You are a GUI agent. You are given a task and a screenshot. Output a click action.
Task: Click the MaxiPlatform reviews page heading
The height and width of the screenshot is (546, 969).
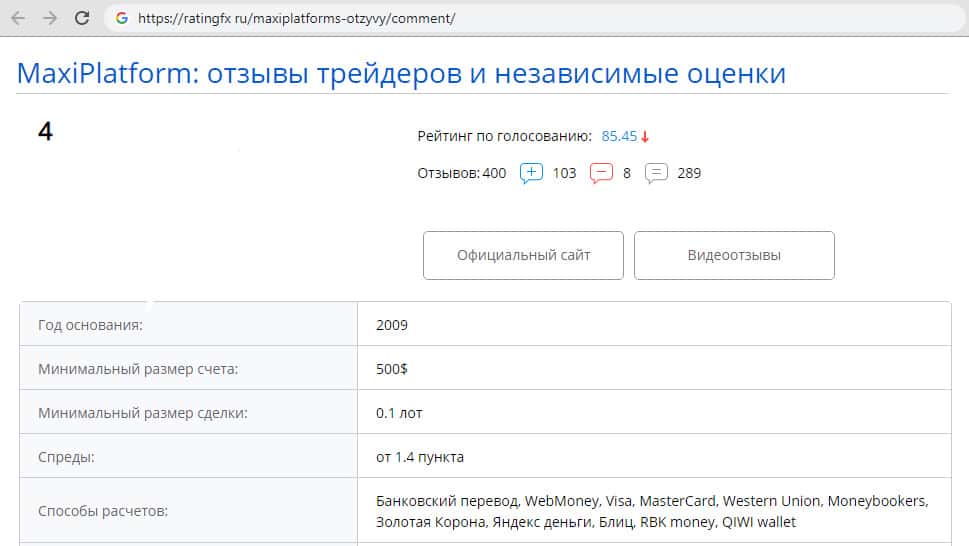click(x=401, y=73)
